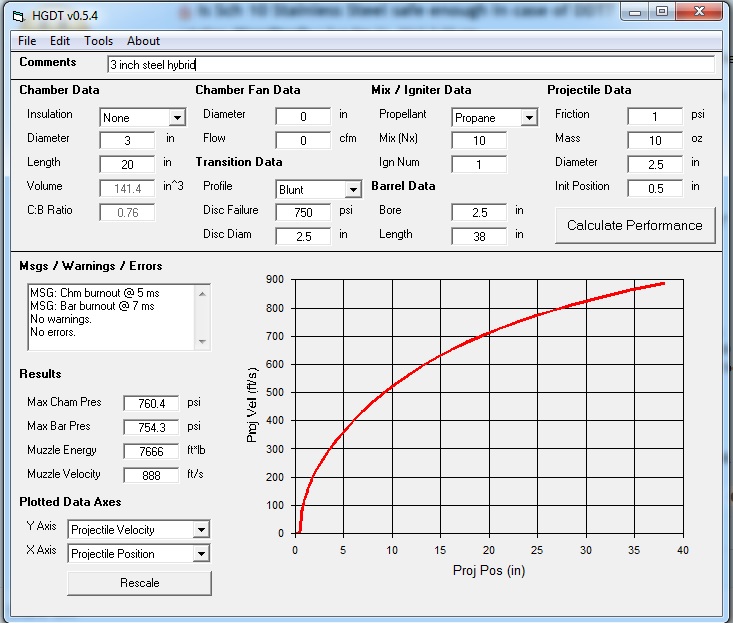Click the Rescale button
The height and width of the screenshot is (623, 733).
[139, 583]
